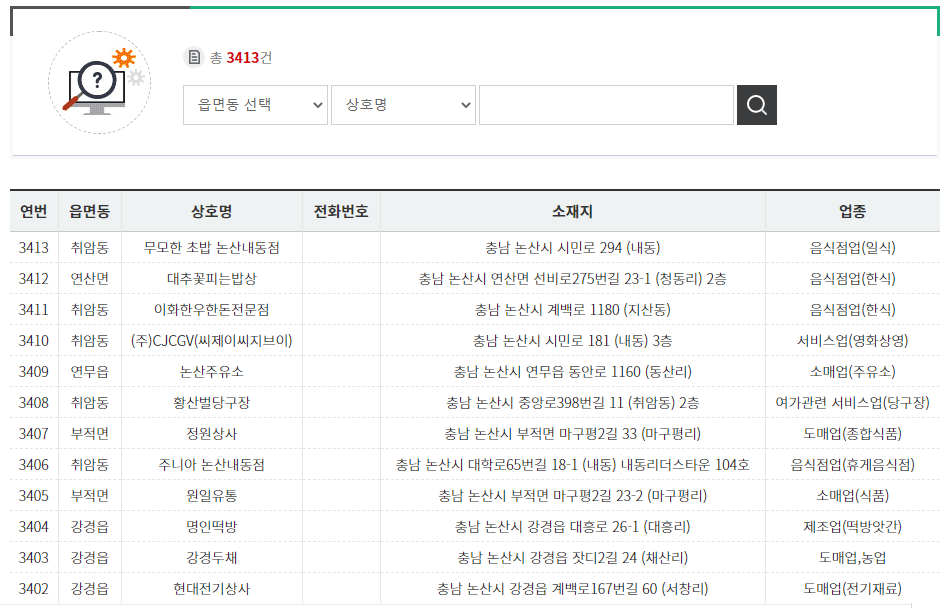Image resolution: width=949 pixels, height=608 pixels.
Task: Select business name 논산주유소
Action: [212, 371]
